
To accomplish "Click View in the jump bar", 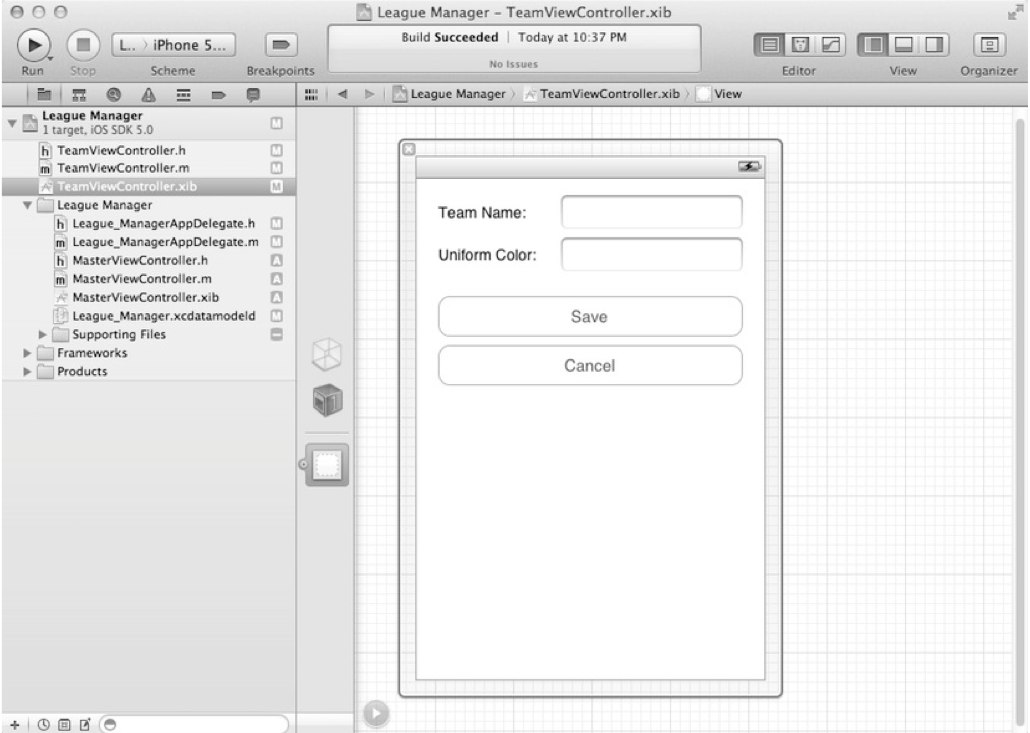I will [x=720, y=94].
